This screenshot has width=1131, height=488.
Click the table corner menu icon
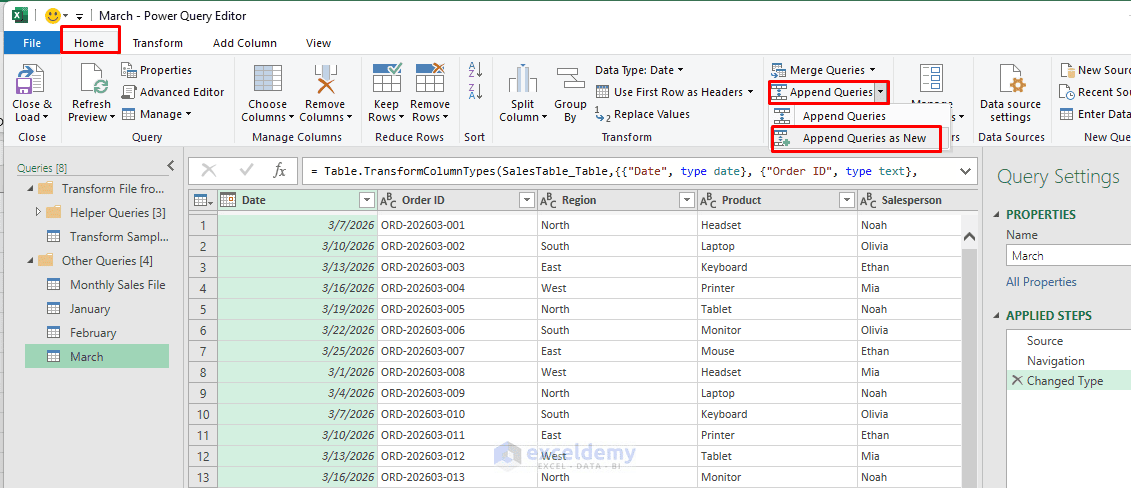(x=203, y=200)
